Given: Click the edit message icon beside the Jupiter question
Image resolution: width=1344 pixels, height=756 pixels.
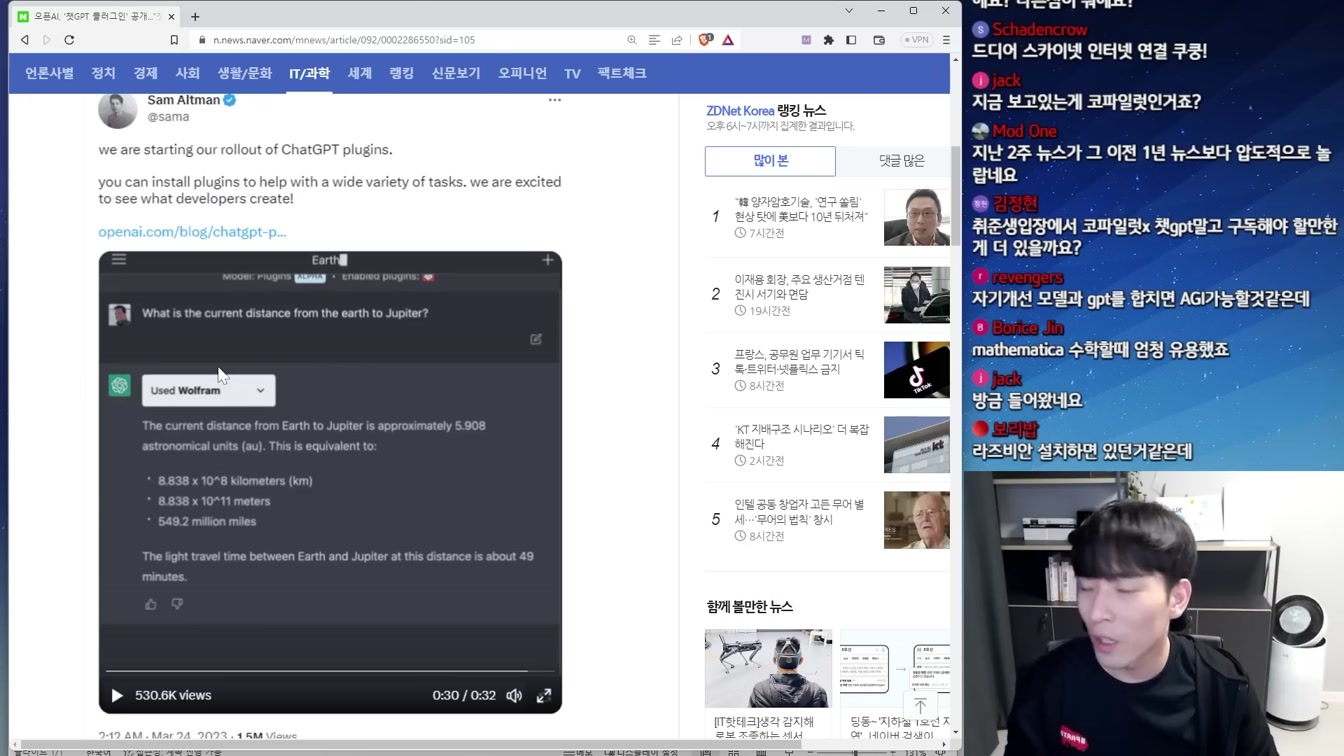Looking at the screenshot, I should point(536,339).
